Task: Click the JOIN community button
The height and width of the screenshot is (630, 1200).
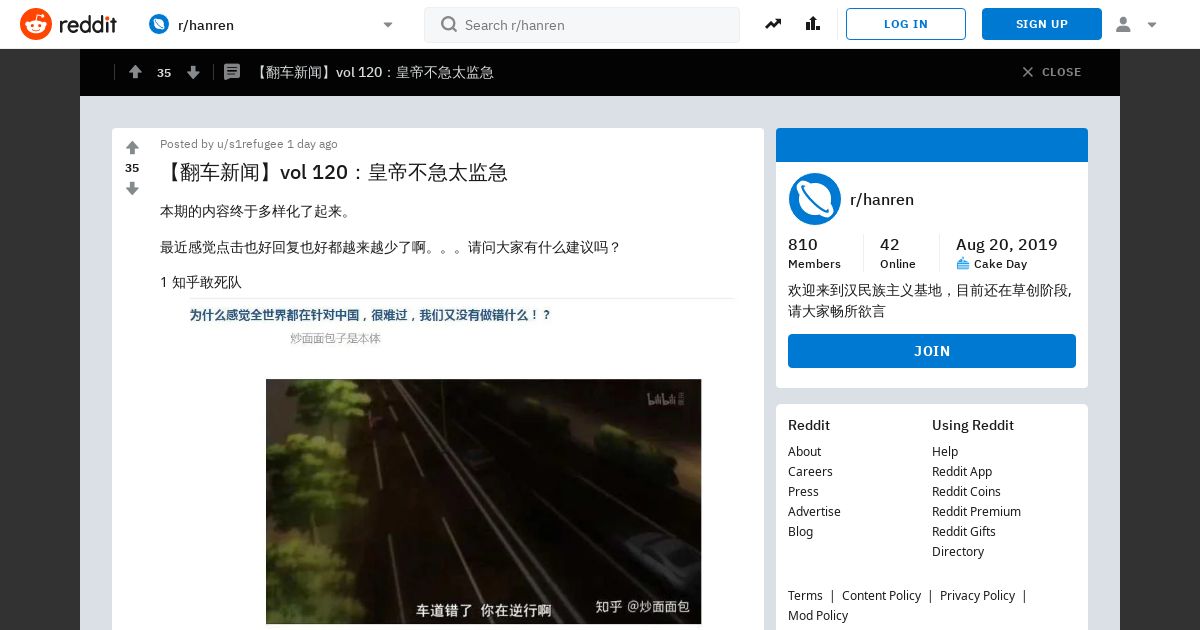Action: pos(932,351)
